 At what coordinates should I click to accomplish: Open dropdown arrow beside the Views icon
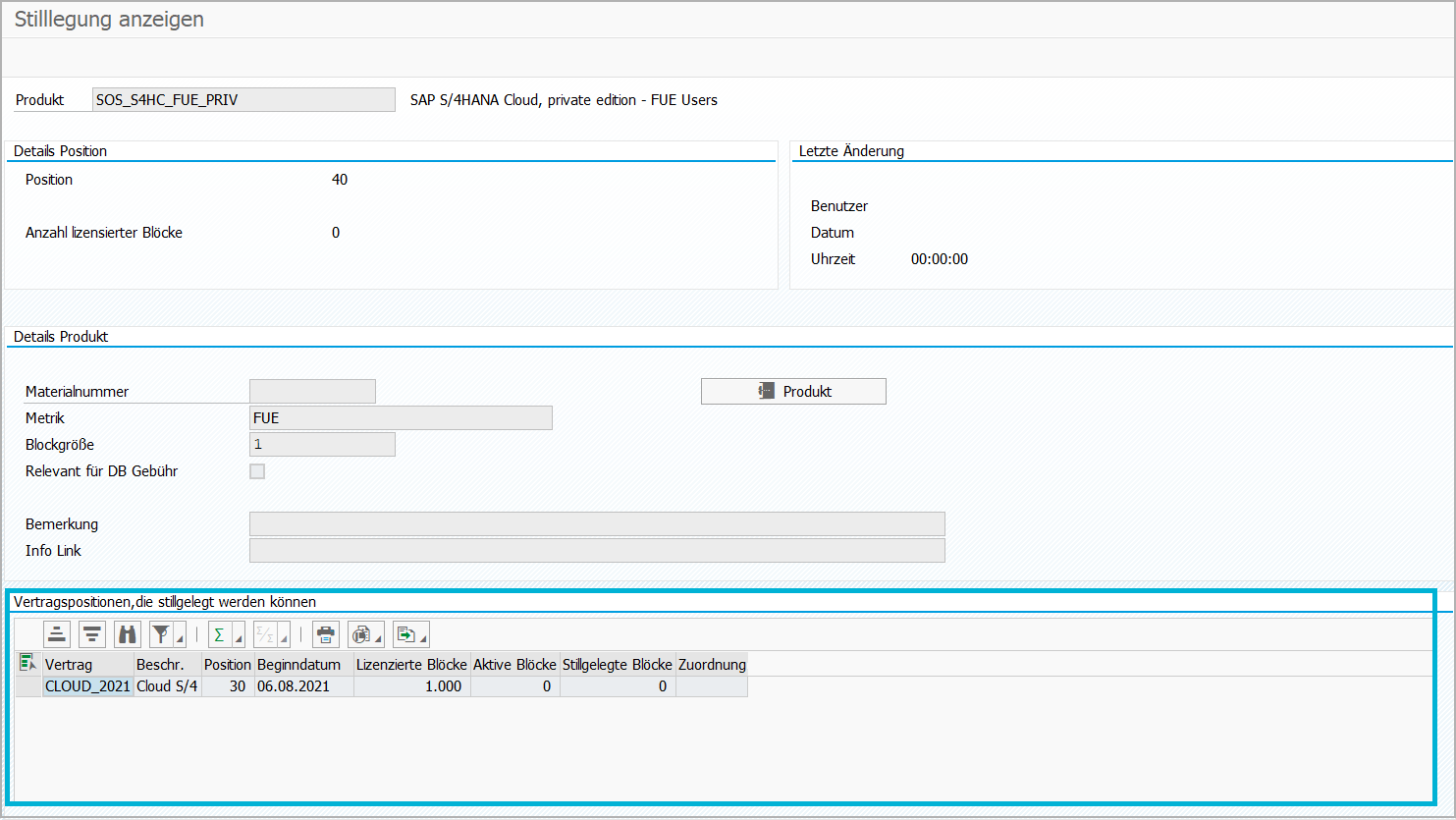click(378, 639)
